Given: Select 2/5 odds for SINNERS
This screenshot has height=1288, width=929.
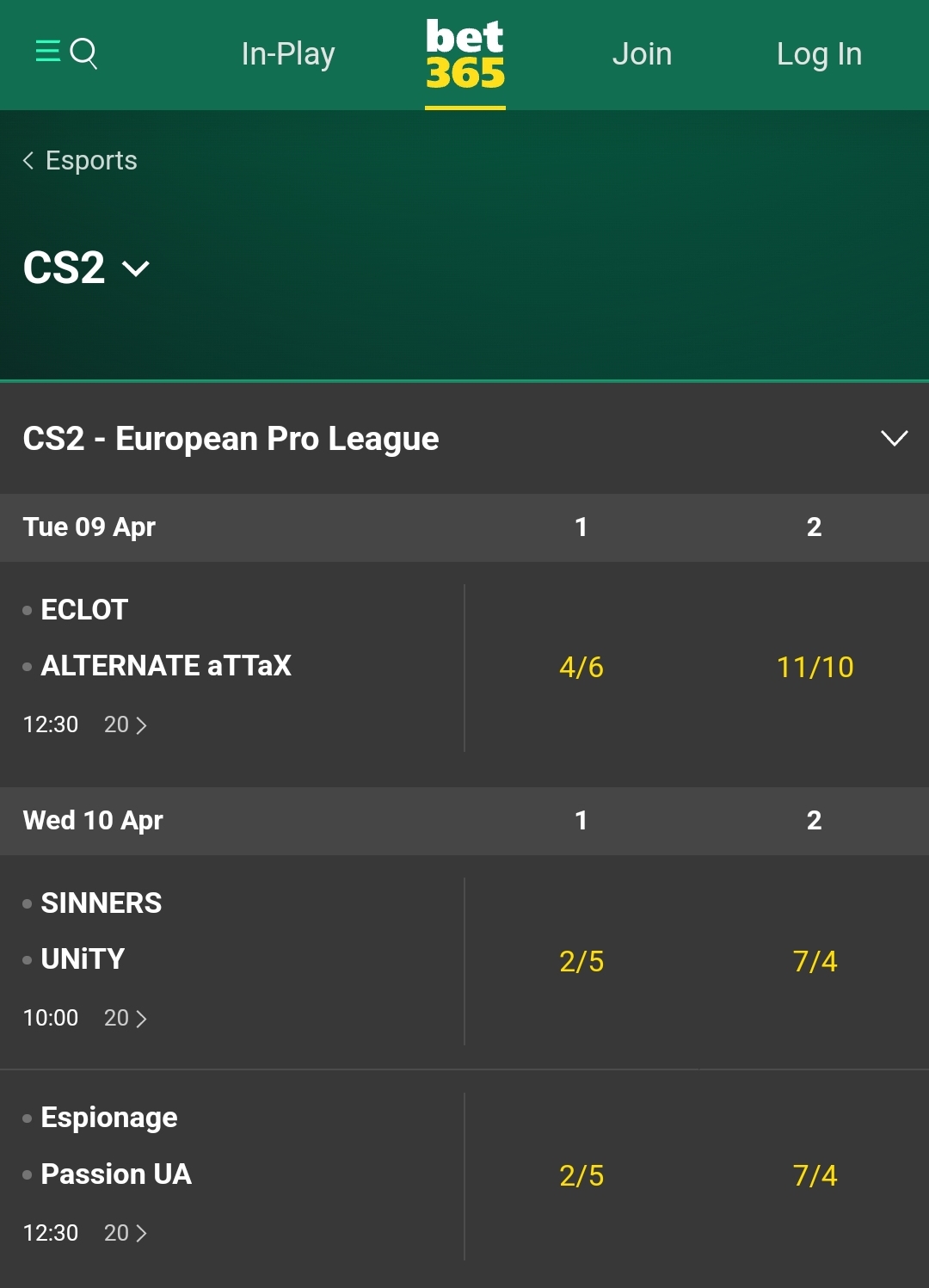Looking at the screenshot, I should pyautogui.click(x=581, y=962).
